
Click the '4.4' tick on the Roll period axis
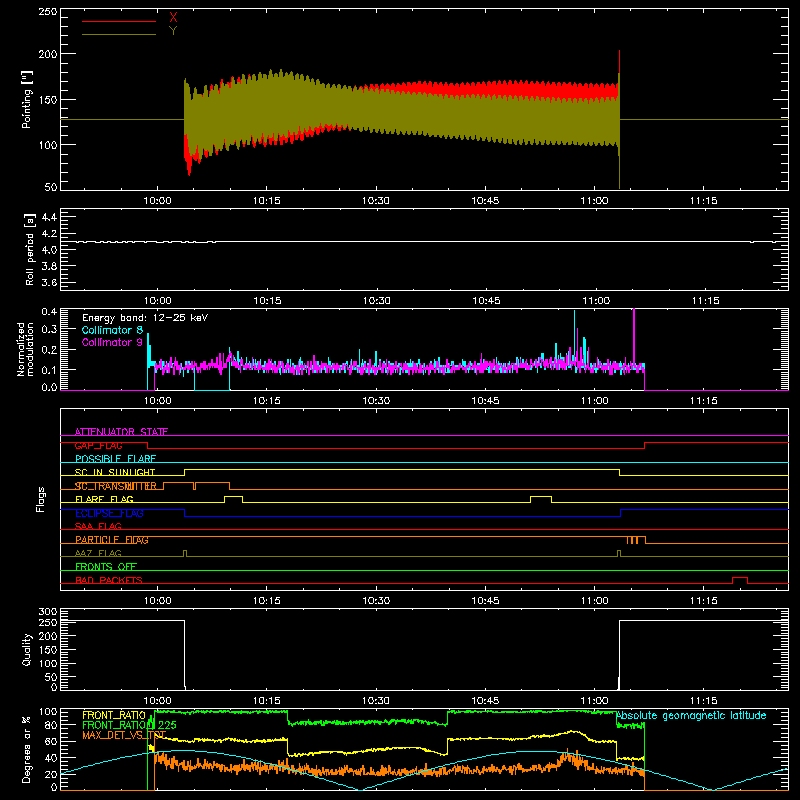[49, 217]
